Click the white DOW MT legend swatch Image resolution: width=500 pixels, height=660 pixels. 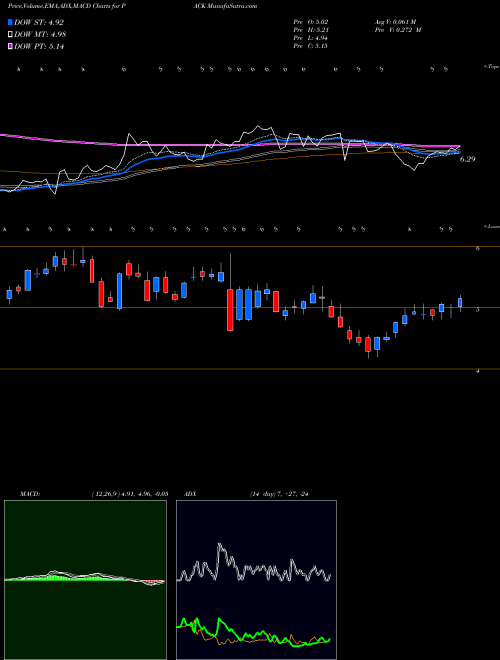click(x=11, y=35)
